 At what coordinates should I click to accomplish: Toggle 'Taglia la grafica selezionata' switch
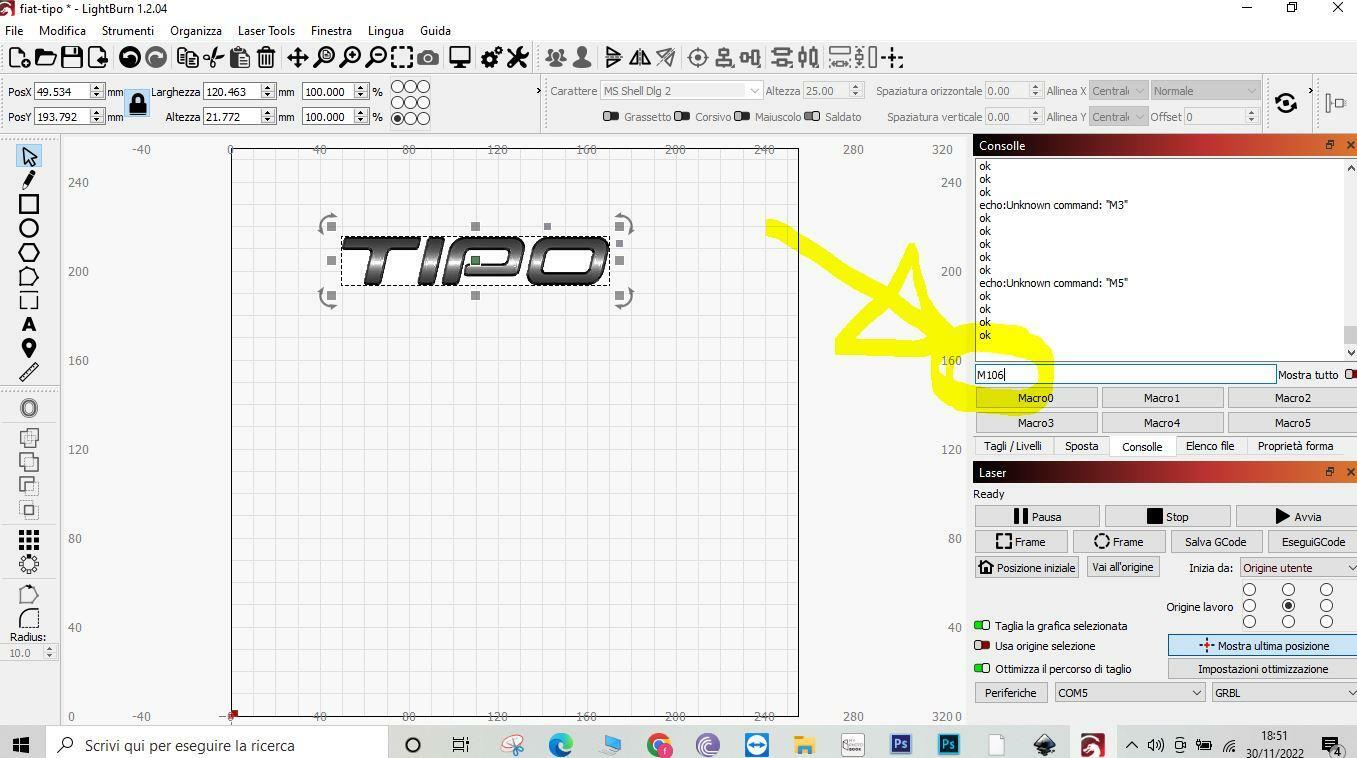(982, 626)
